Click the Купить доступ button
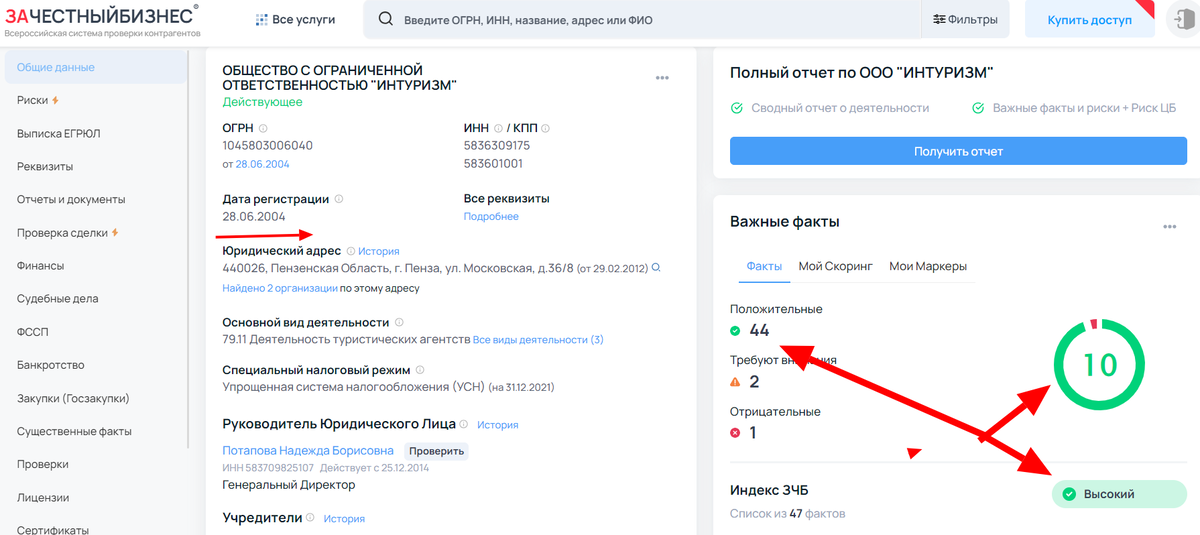Screen dimensions: 1200x535 point(1089,20)
